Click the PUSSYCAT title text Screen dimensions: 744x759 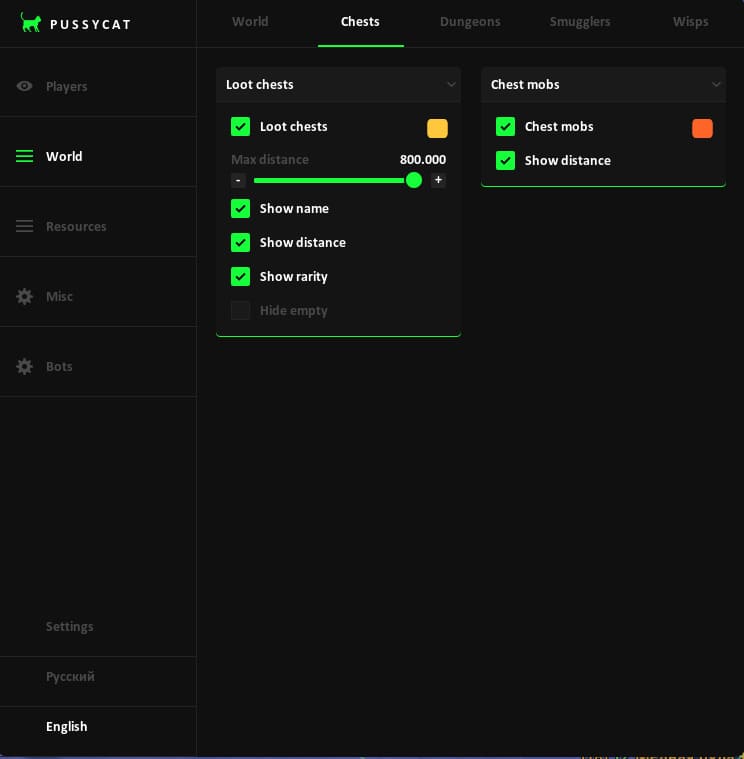tap(91, 24)
